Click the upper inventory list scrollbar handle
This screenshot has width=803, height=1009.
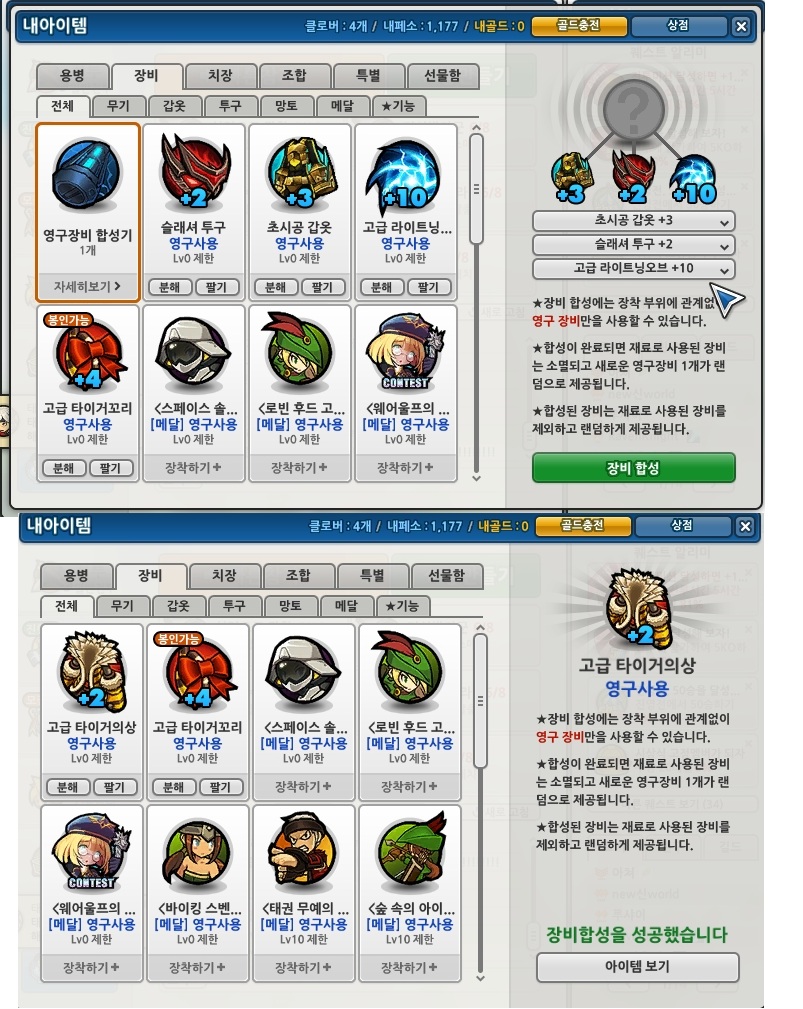tap(476, 189)
